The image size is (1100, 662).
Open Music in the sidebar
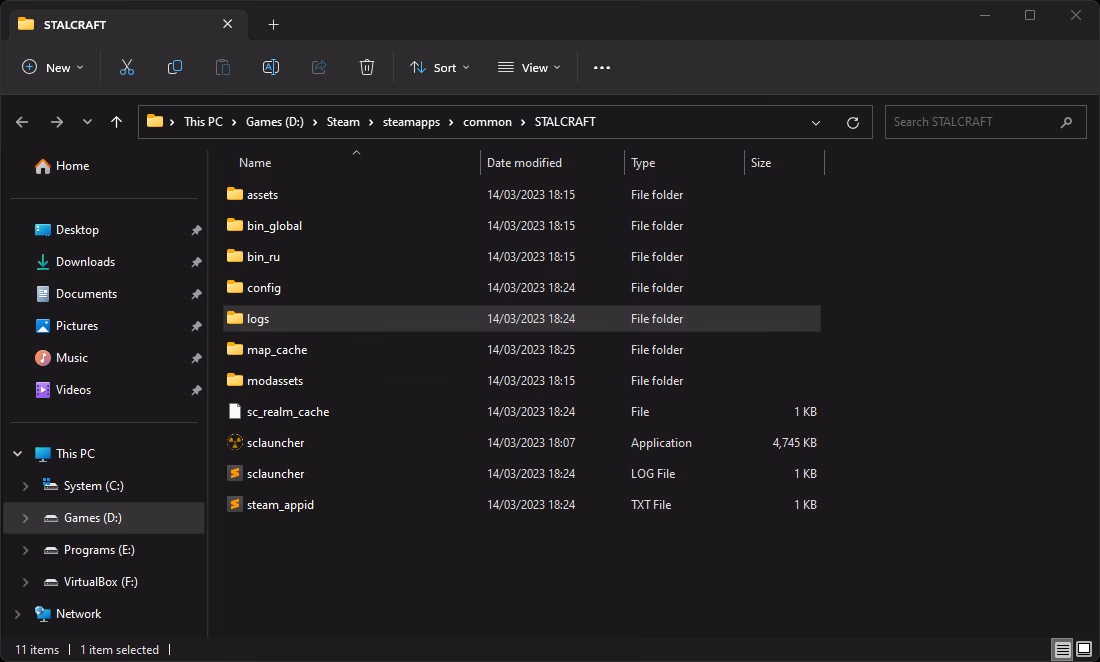[x=72, y=358]
